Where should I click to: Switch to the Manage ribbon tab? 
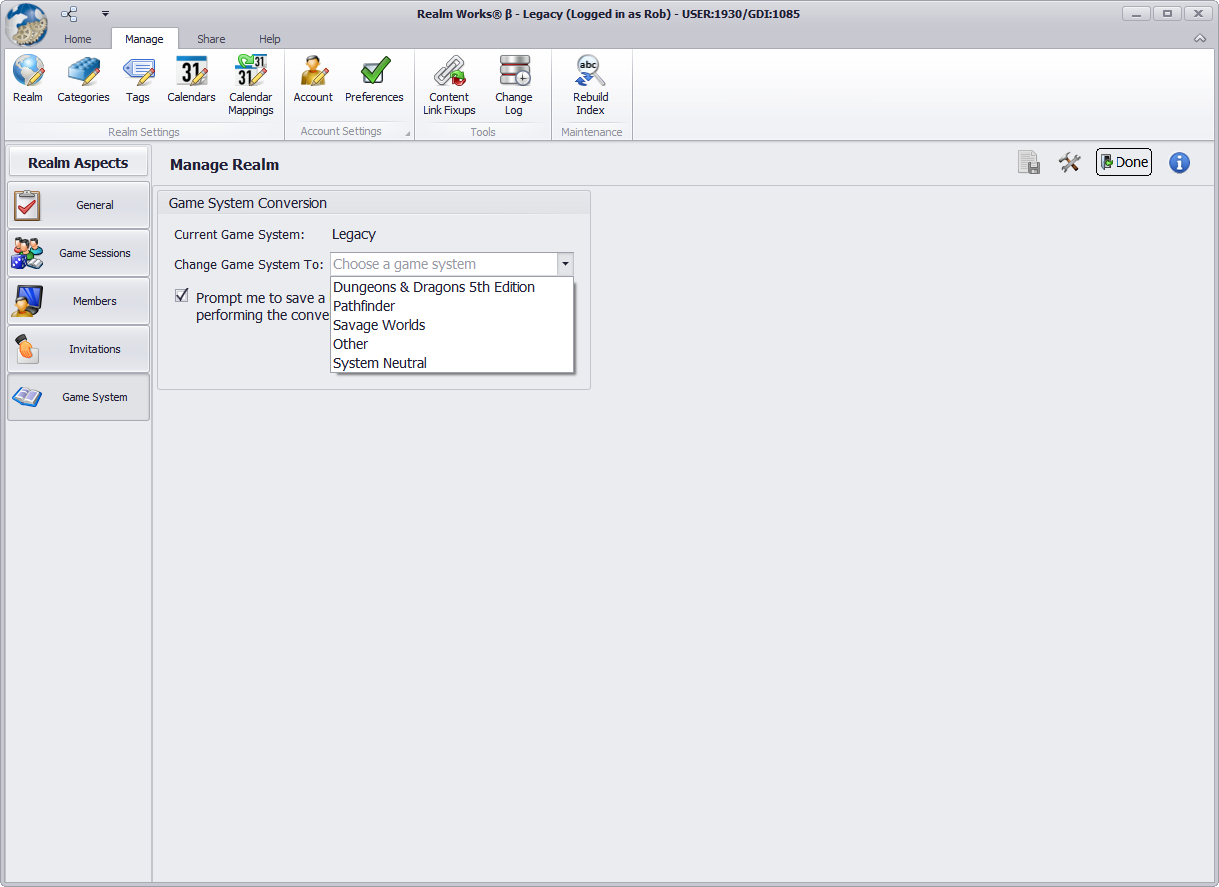[x=144, y=39]
